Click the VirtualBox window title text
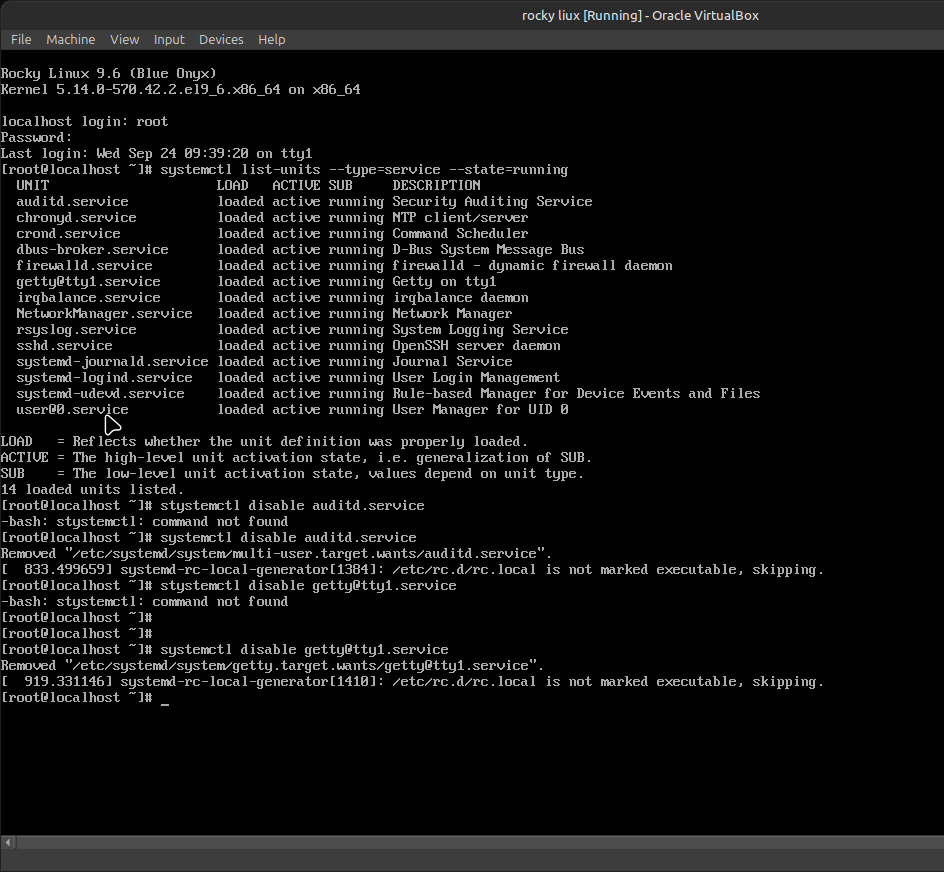944x872 pixels. pos(640,14)
